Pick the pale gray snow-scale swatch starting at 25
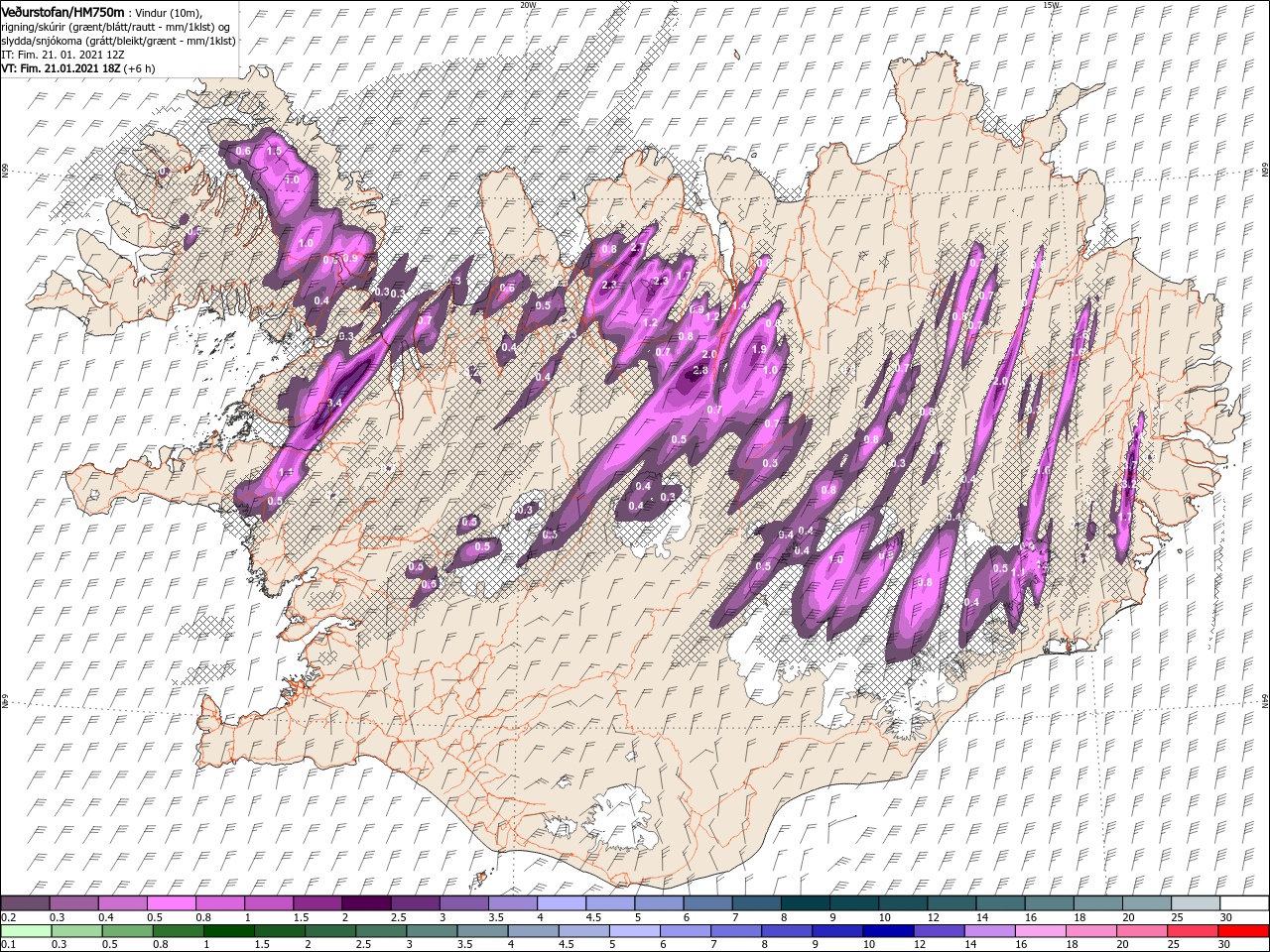 (1195, 902)
